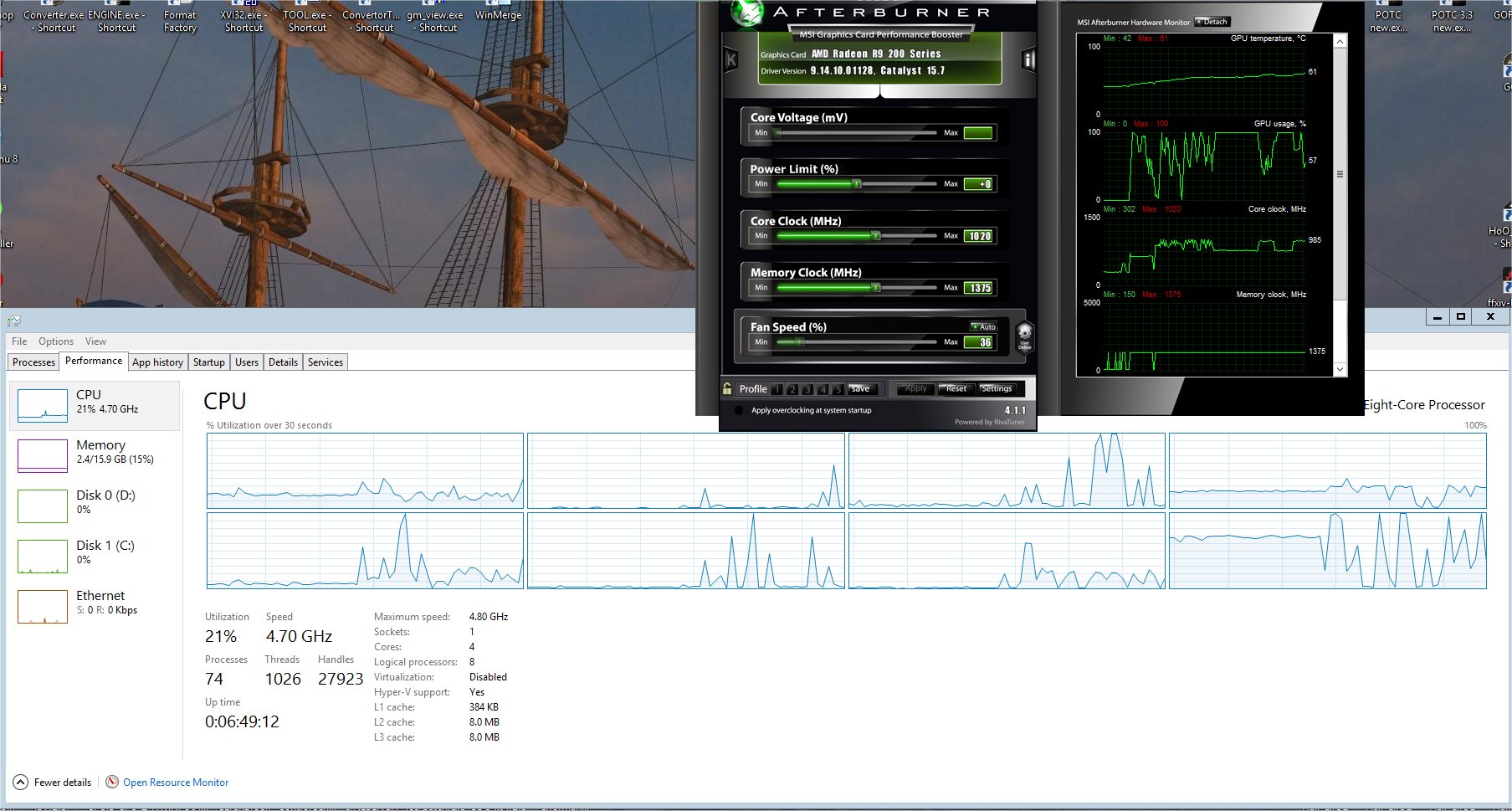Screen dimensions: 1512x811
Task: Open the POTC new.ex... desktop icon
Action: (1388, 18)
